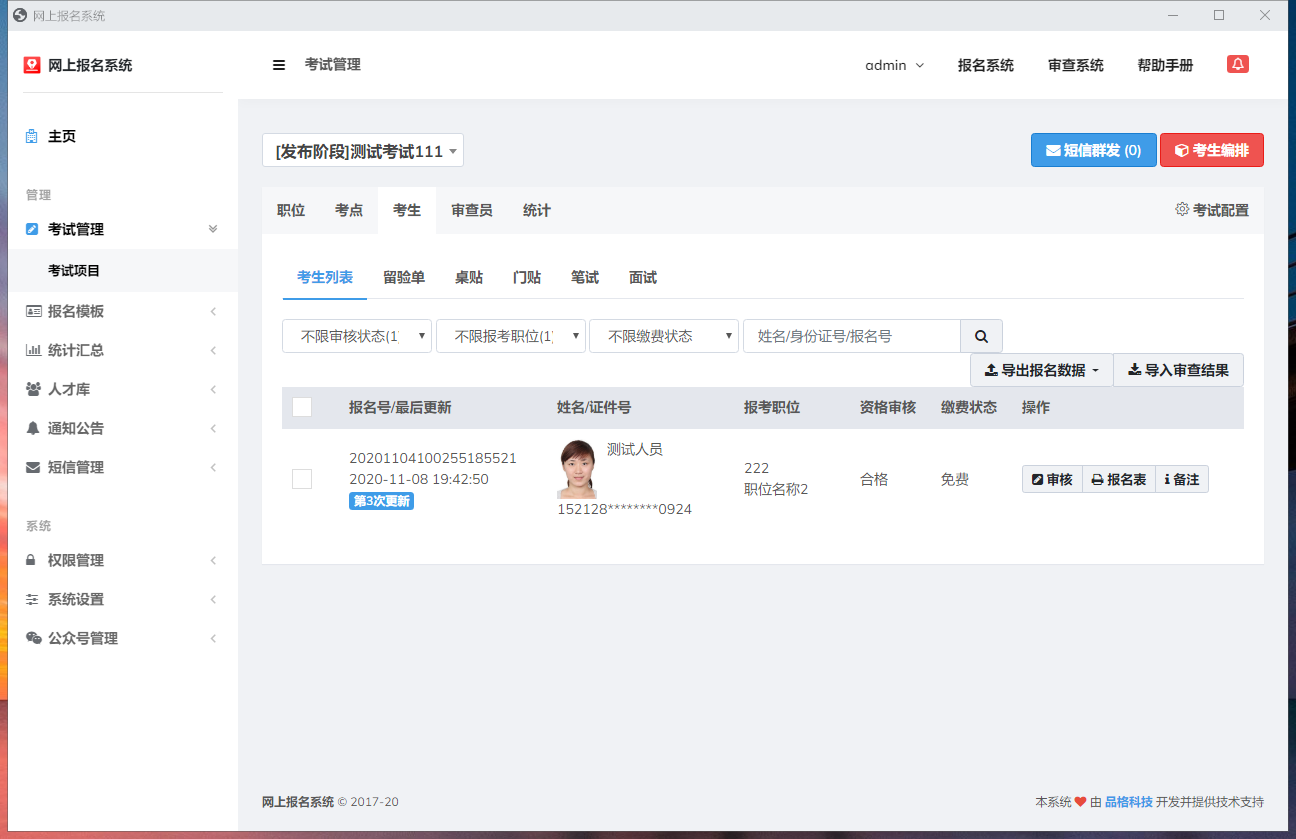This screenshot has width=1296, height=839.
Task: Check the select-all checkbox in table header
Action: [302, 407]
